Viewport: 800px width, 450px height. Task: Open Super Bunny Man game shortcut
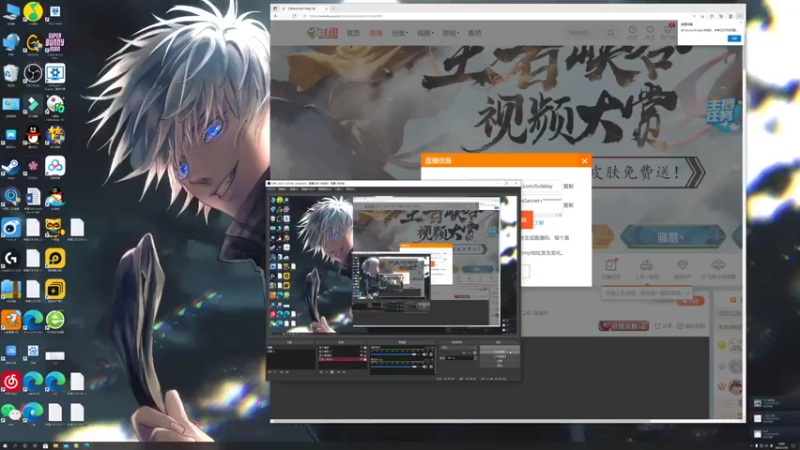[55, 42]
